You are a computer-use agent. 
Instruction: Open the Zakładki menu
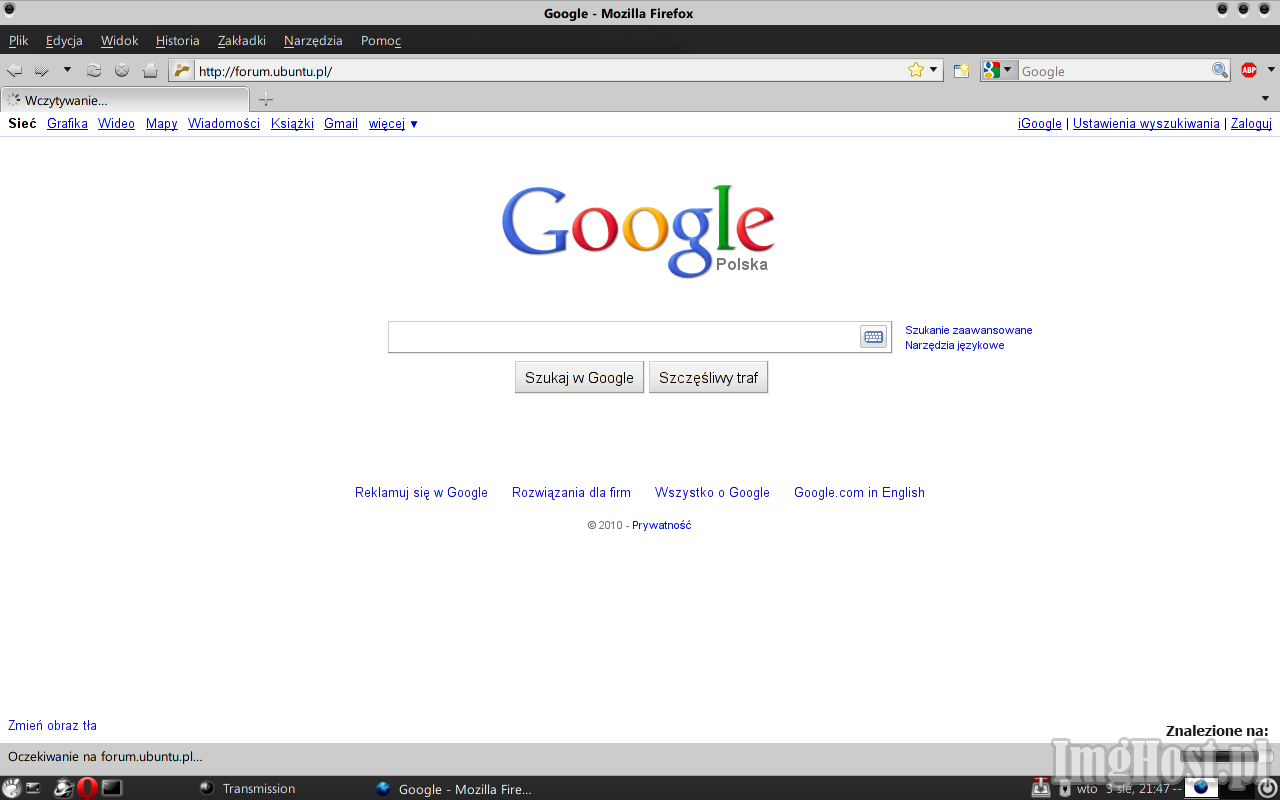pyautogui.click(x=242, y=41)
